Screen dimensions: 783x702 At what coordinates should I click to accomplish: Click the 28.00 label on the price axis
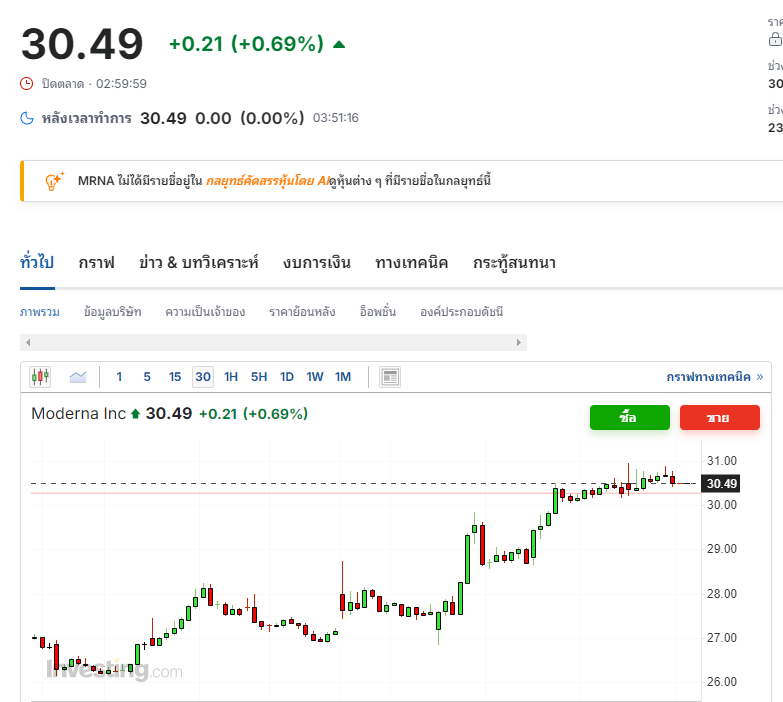click(722, 594)
